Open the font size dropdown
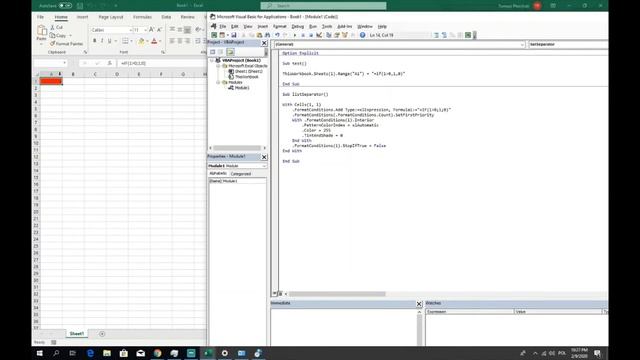Image resolution: width=640 pixels, height=360 pixels. (146, 30)
